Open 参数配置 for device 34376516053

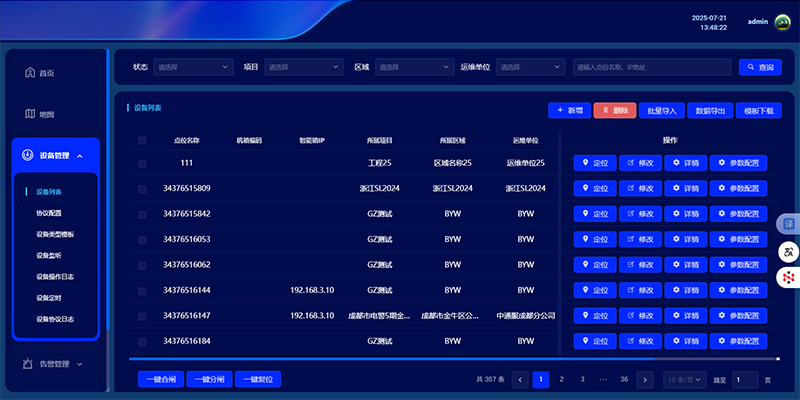point(738,240)
